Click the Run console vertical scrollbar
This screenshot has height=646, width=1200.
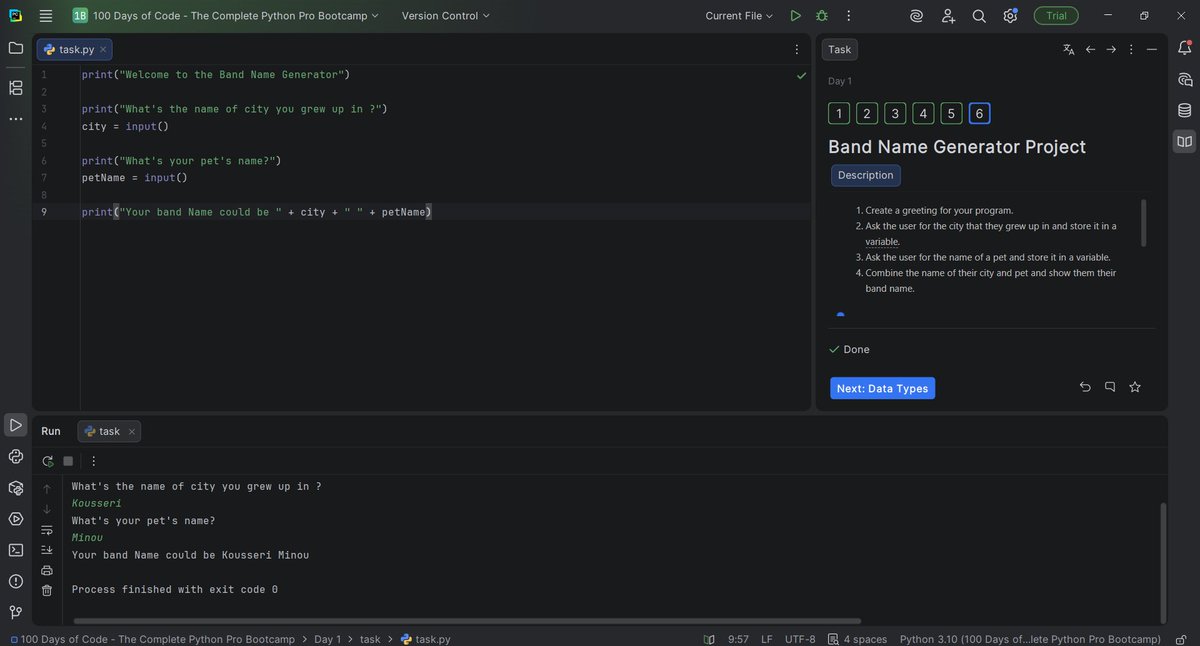point(1162,563)
